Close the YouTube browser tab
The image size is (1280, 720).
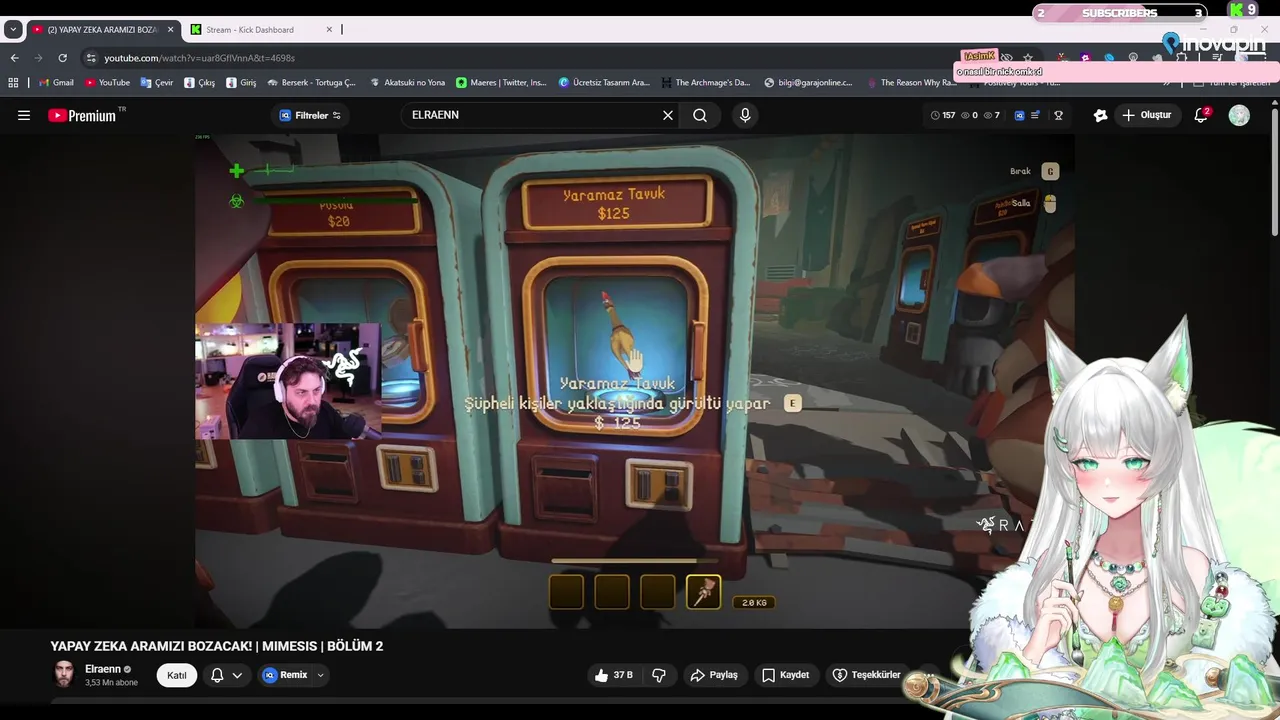coord(170,29)
